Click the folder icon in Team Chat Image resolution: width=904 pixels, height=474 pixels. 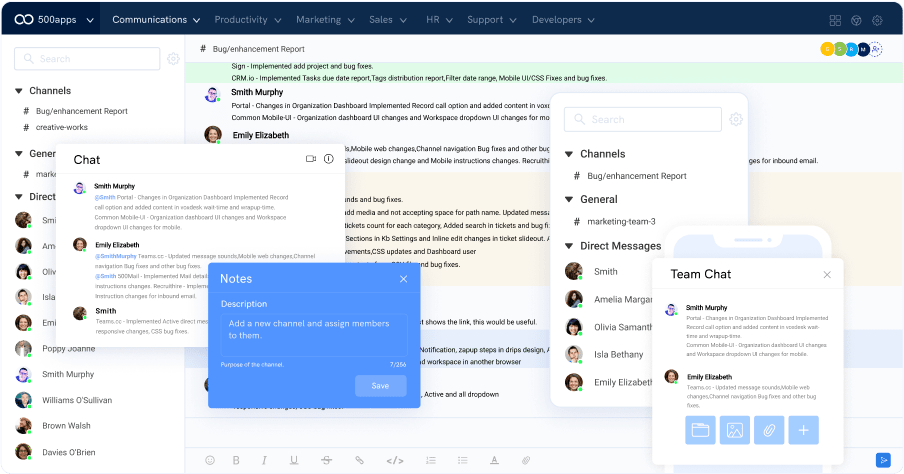point(701,430)
